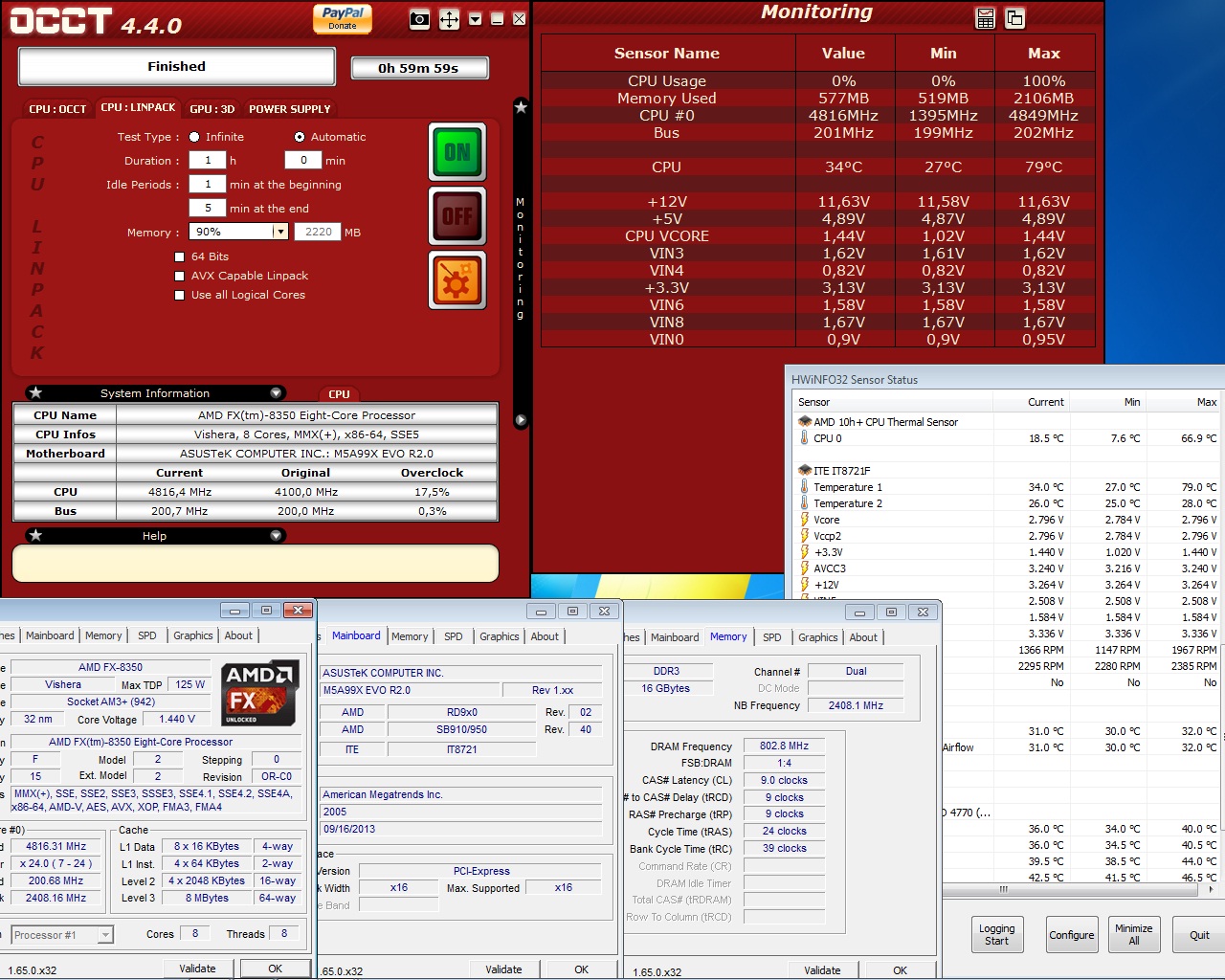The width and height of the screenshot is (1225, 980).
Task: Enable the AVX Capable Linpack checkbox
Action: (179, 276)
